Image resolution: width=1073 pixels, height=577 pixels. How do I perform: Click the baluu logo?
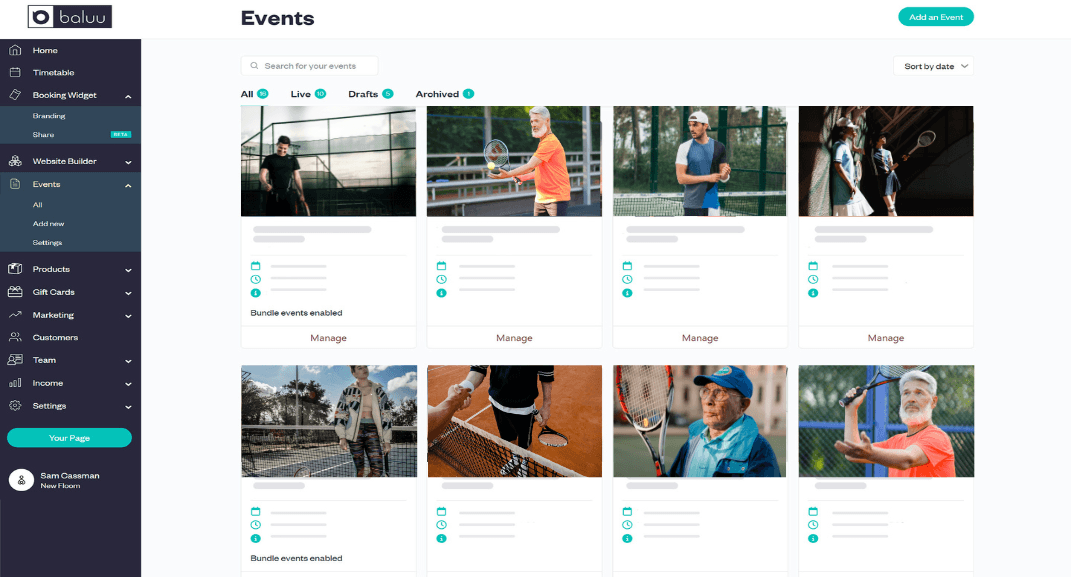point(70,16)
